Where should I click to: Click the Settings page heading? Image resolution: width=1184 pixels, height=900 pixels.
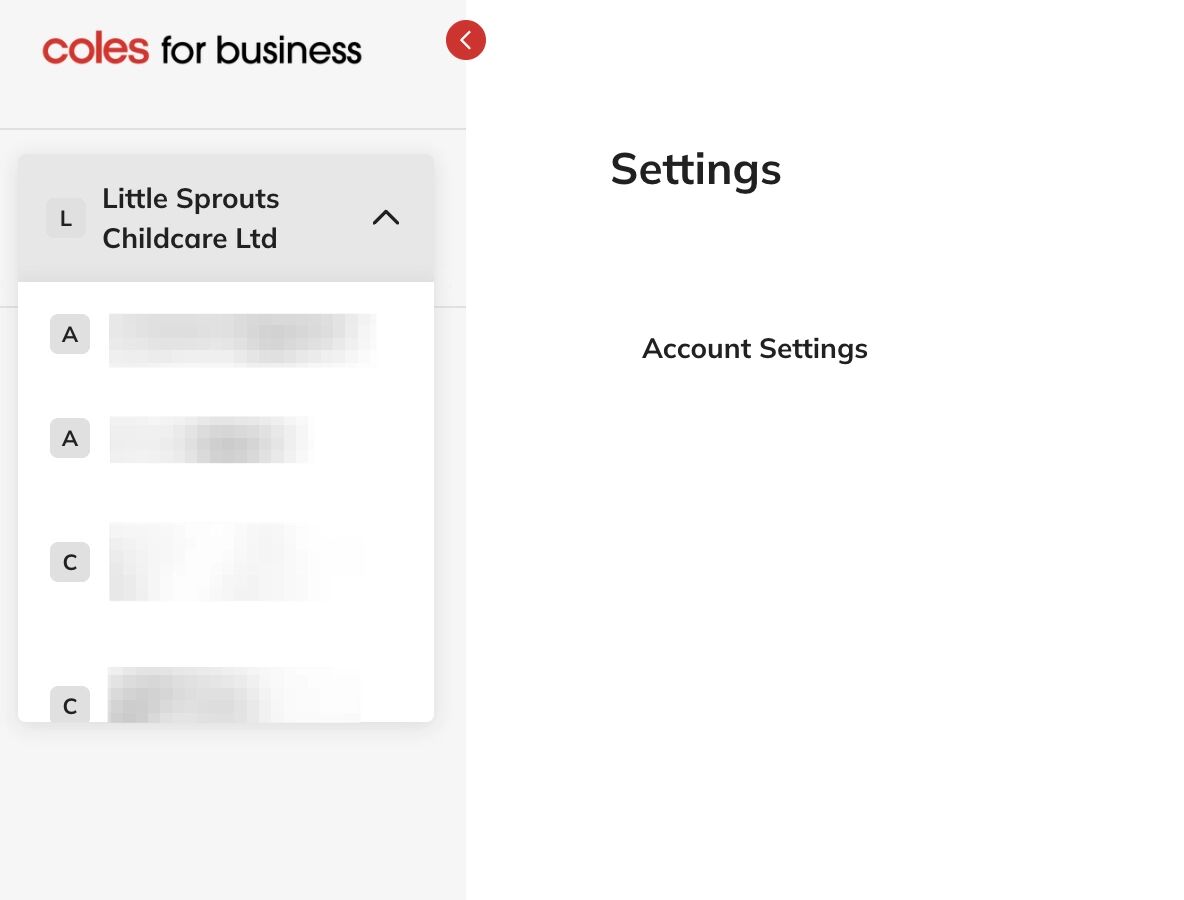(695, 169)
